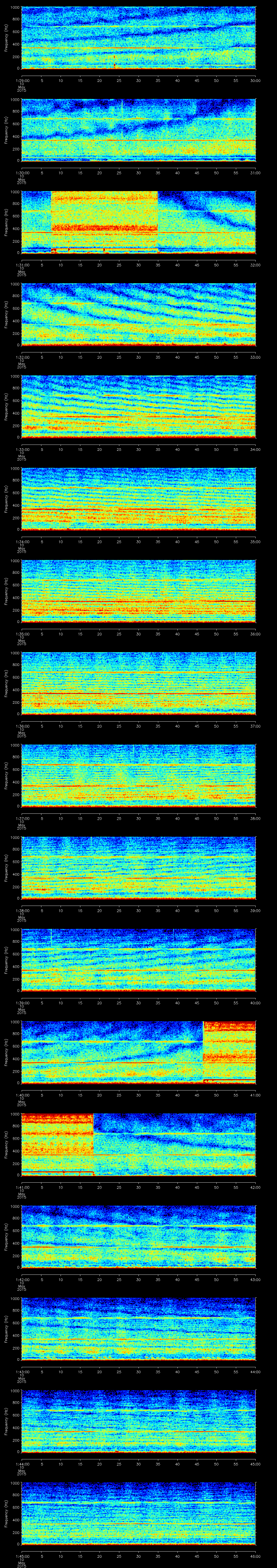Click the spectrogram panel starting at 1:39:00

pos(138,960)
